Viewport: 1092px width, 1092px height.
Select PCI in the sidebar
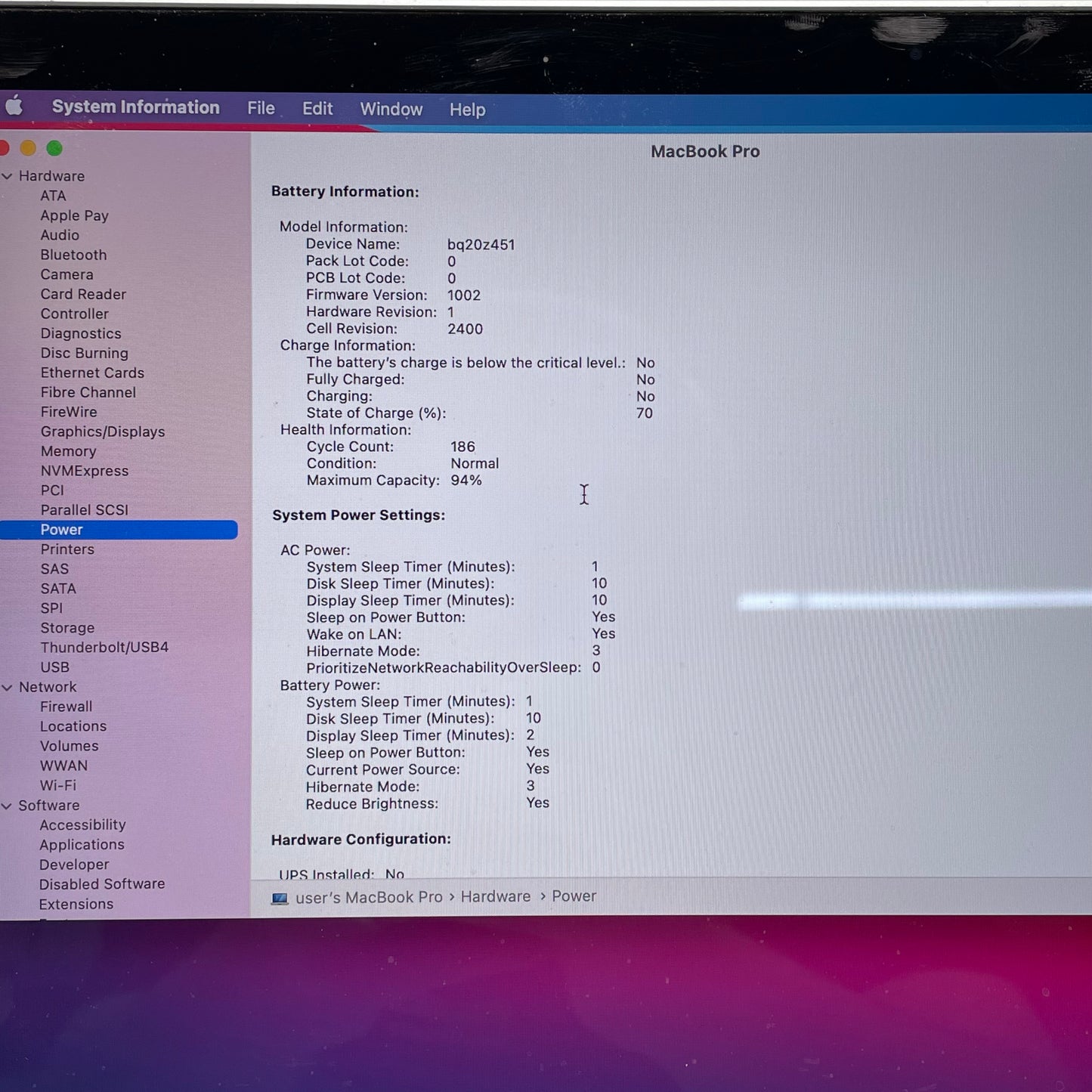coord(52,490)
